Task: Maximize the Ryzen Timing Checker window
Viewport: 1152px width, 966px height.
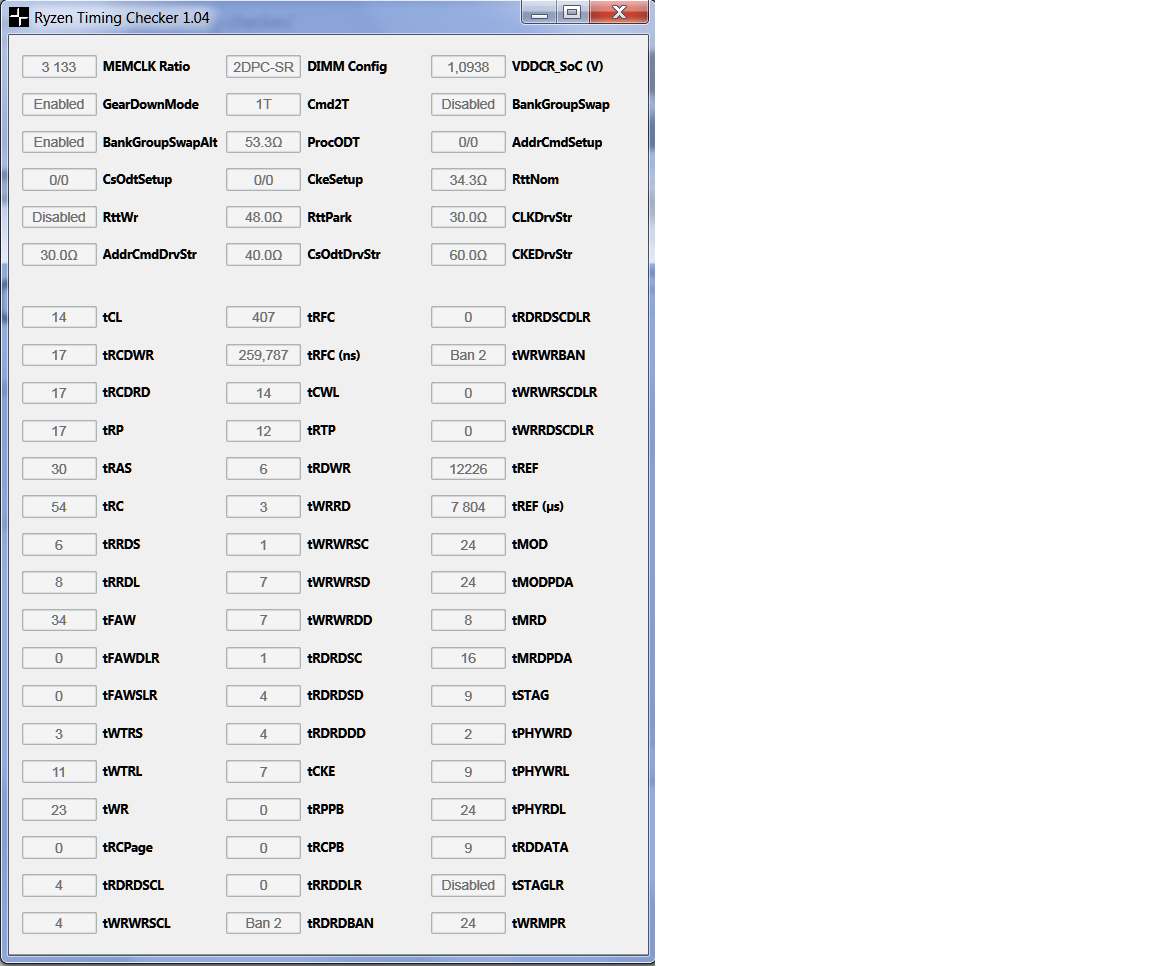Action: point(572,12)
